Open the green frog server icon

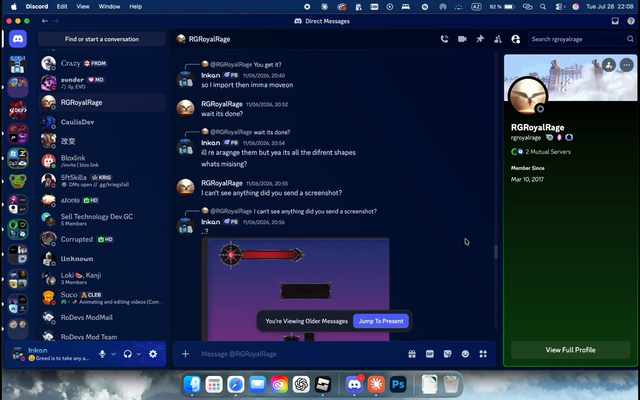coord(18,181)
